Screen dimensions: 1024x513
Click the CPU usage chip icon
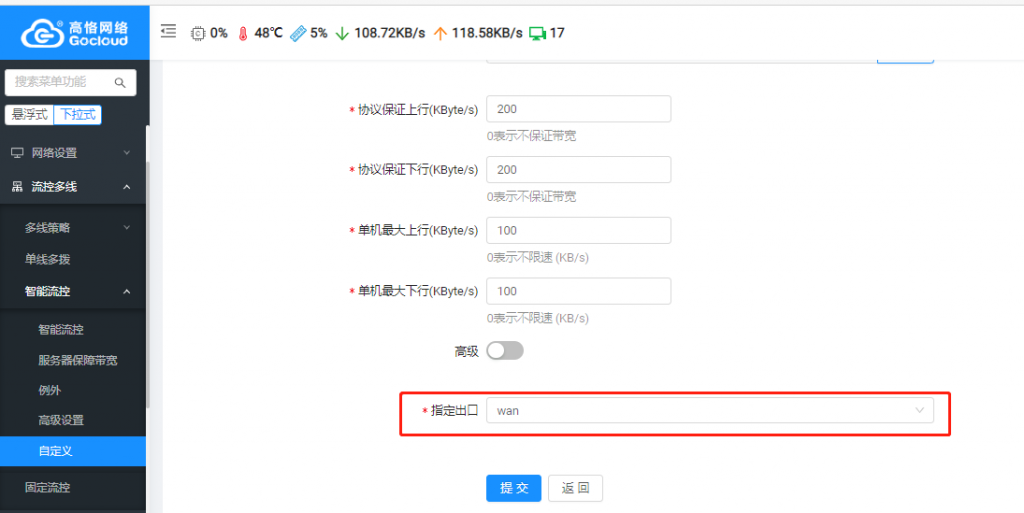(x=197, y=33)
